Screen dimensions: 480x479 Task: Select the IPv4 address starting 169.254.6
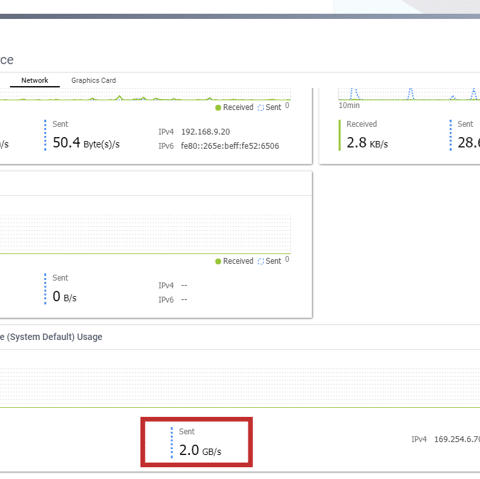[457, 439]
